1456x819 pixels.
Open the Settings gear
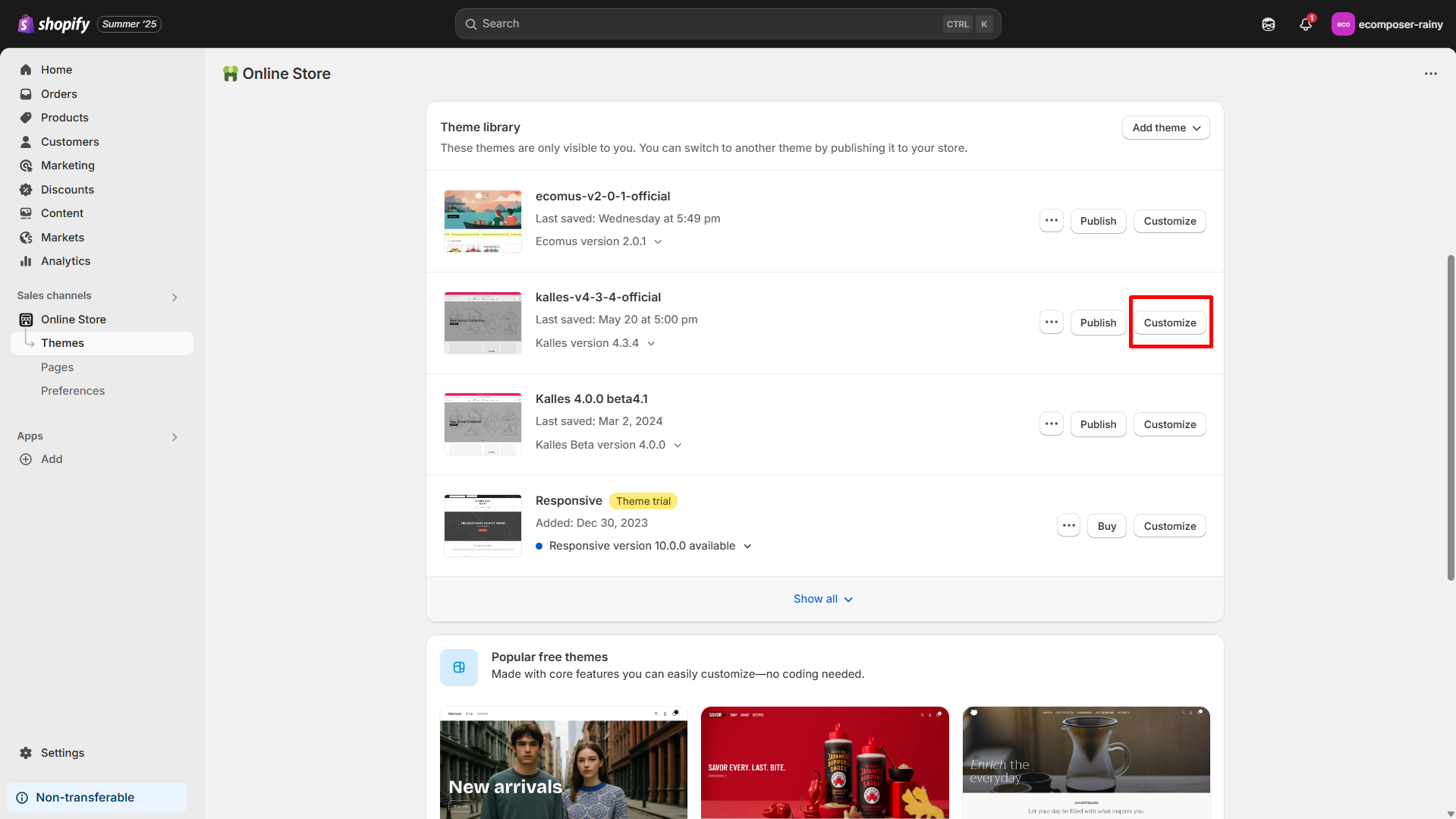(62, 752)
